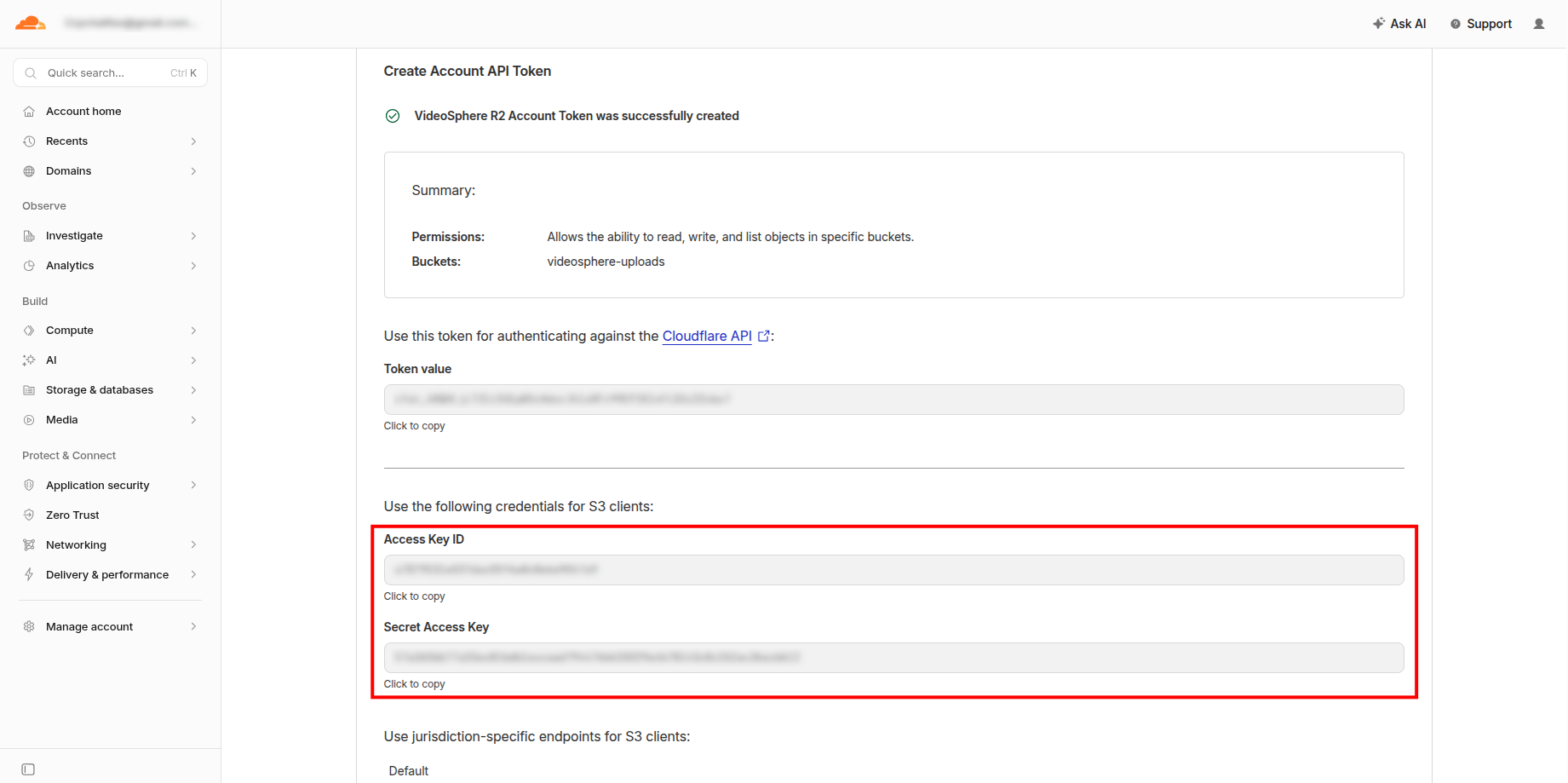Click the Support help icon
The height and width of the screenshot is (783, 1568).
point(1456,24)
